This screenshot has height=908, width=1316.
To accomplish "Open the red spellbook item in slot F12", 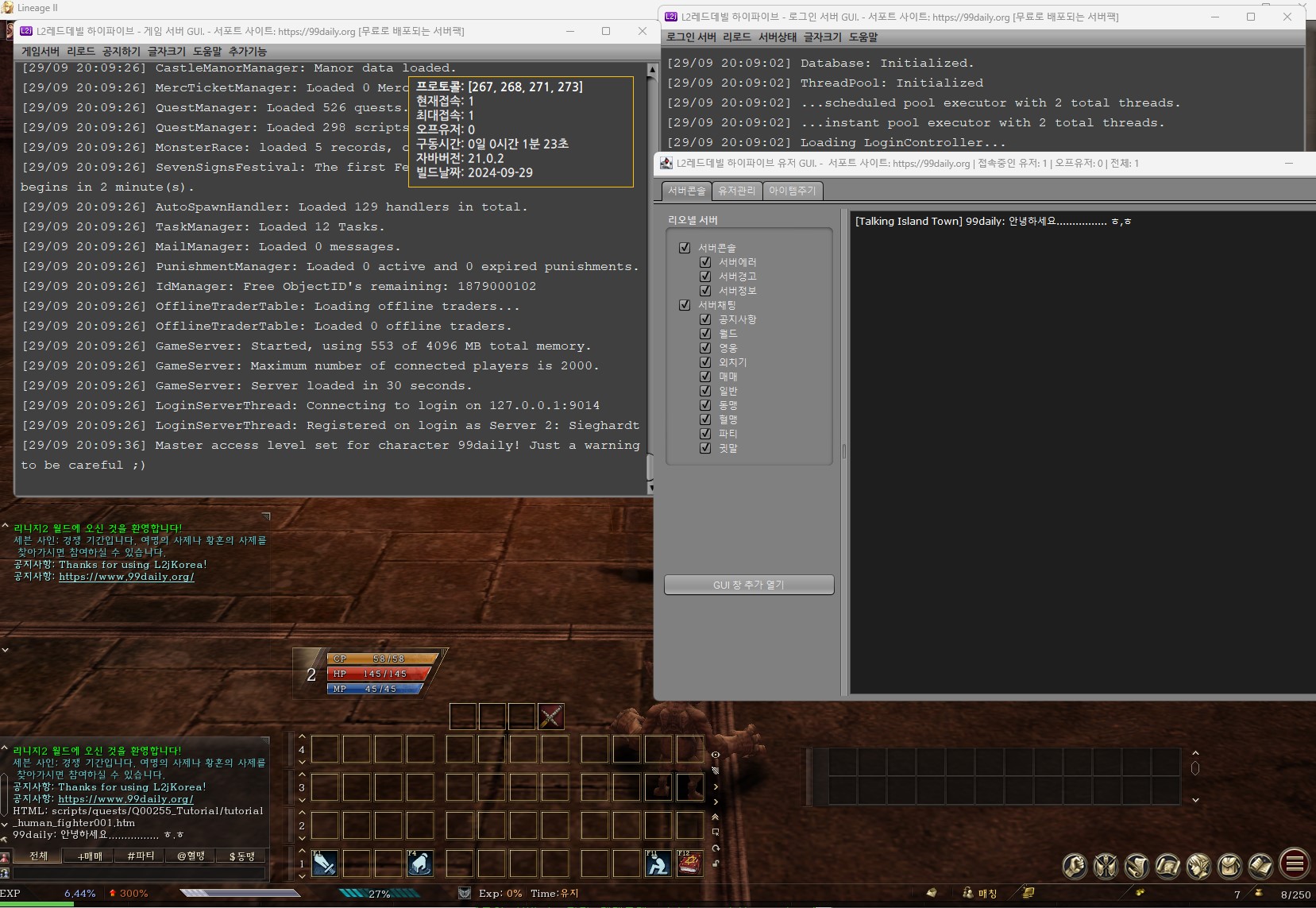I will click(x=689, y=863).
